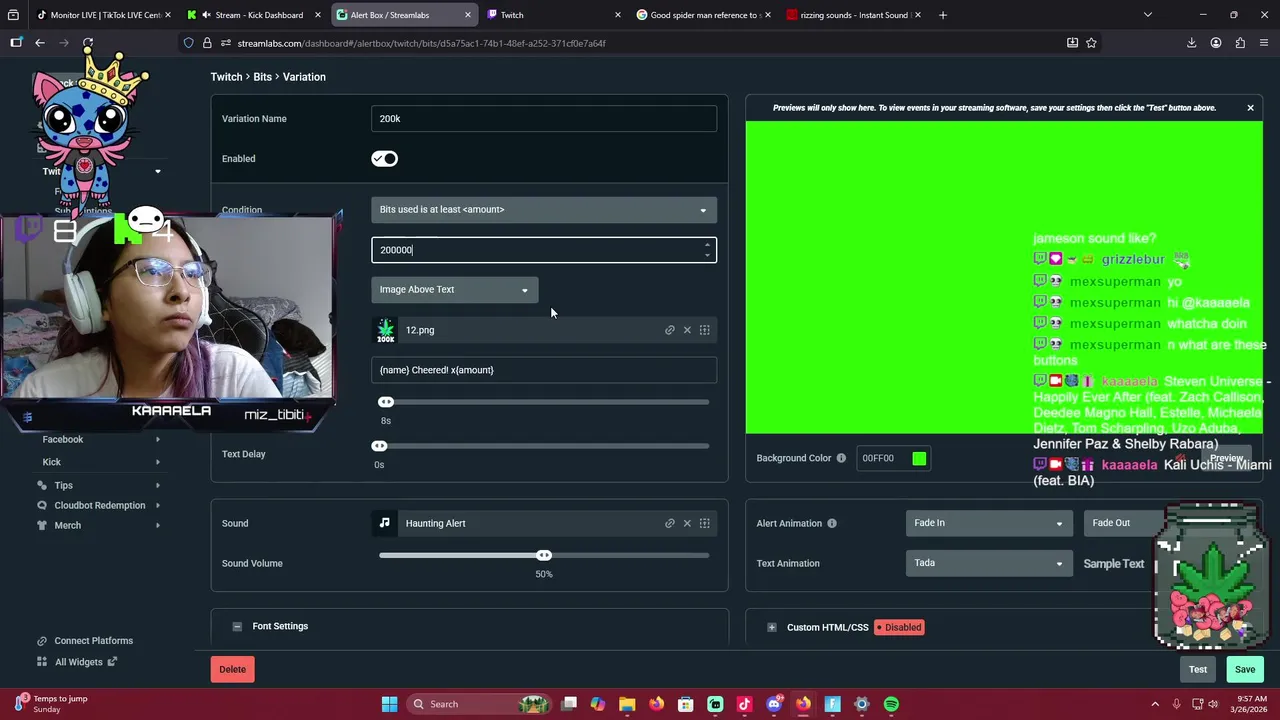The height and width of the screenshot is (720, 1280).
Task: Click the amount field stepper arrows
Action: [x=708, y=250]
